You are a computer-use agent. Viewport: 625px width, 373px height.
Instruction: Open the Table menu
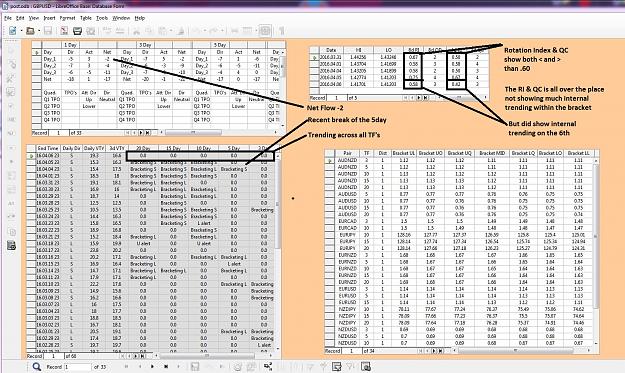[86, 18]
